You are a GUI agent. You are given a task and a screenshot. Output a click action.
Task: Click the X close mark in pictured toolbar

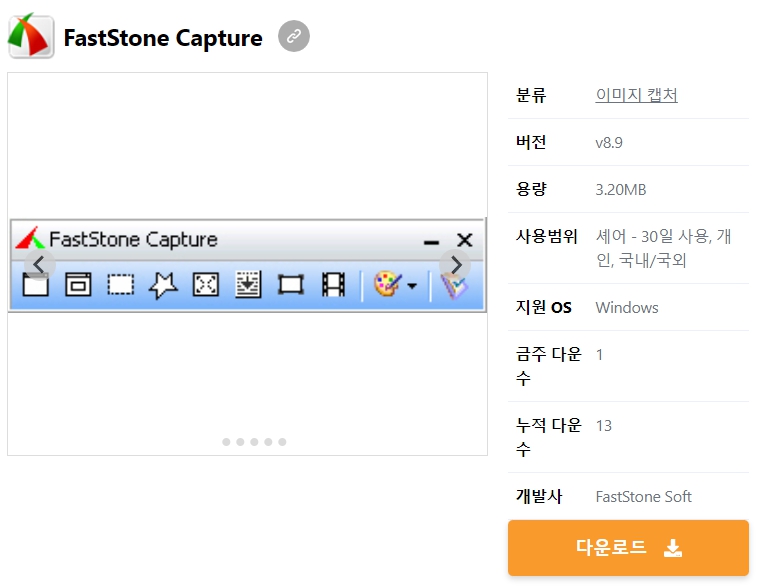click(x=465, y=240)
